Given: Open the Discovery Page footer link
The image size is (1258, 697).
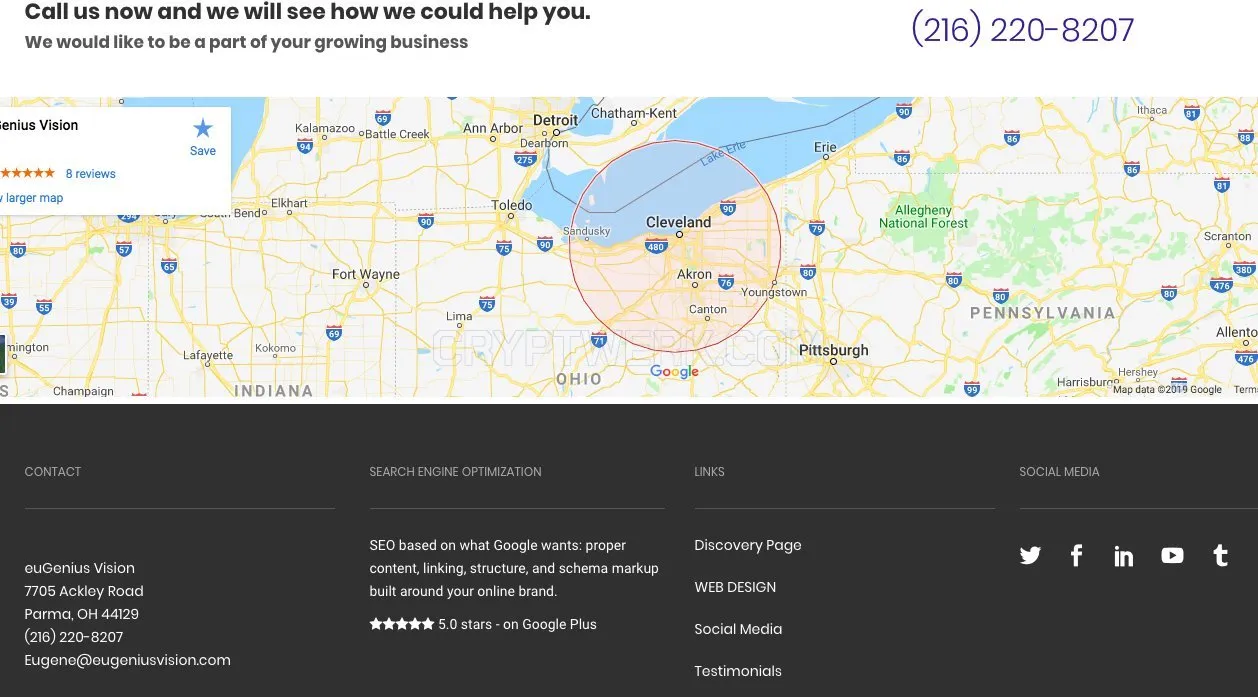Looking at the screenshot, I should (x=748, y=545).
